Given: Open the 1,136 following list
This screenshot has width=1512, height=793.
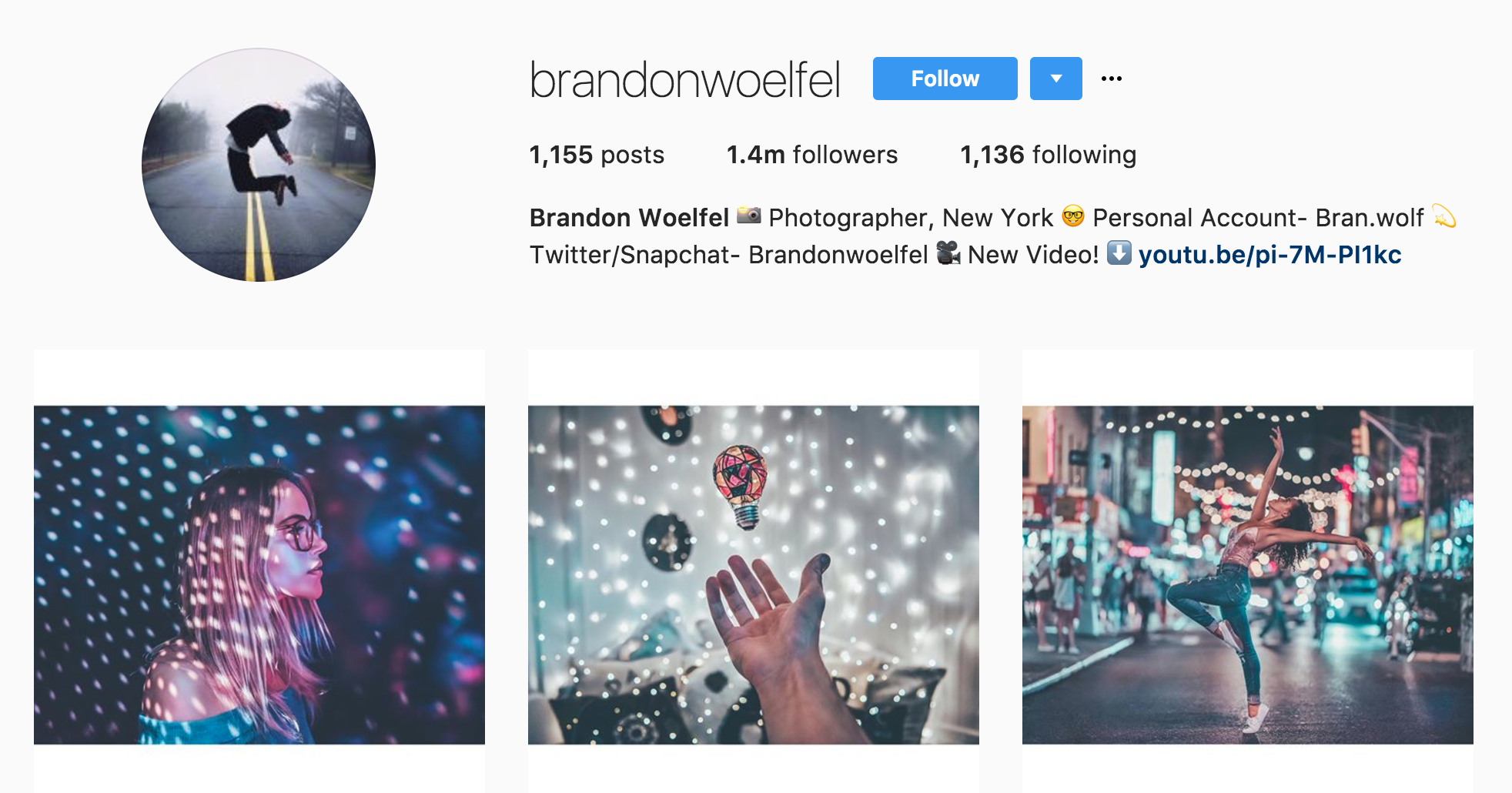Looking at the screenshot, I should [x=1049, y=155].
